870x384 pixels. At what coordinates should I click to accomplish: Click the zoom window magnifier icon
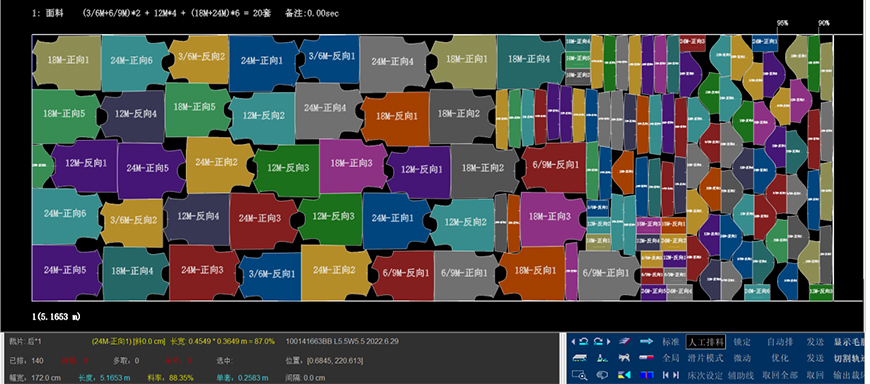[579, 375]
